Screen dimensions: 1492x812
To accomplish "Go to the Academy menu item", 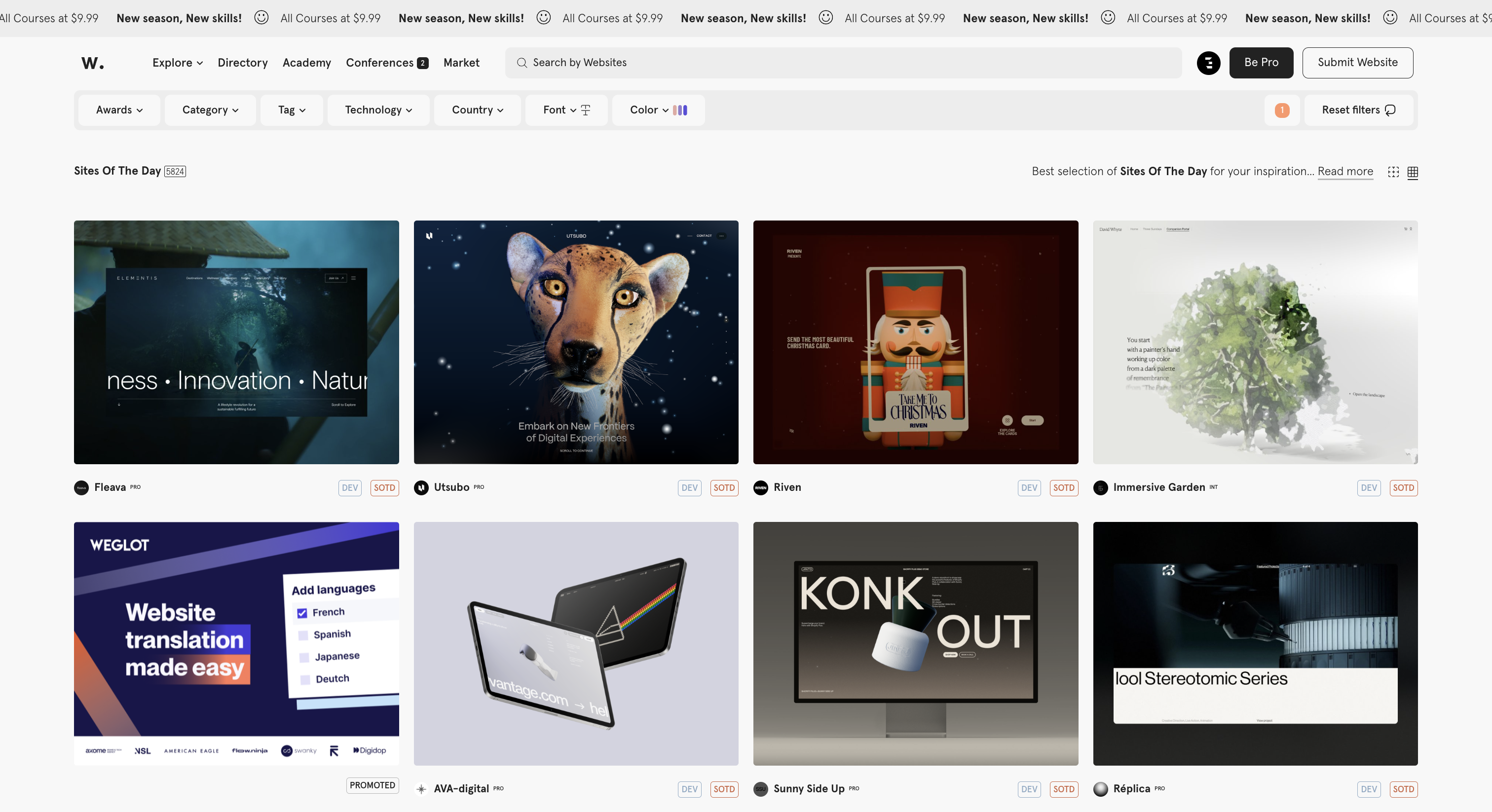I will click(306, 63).
